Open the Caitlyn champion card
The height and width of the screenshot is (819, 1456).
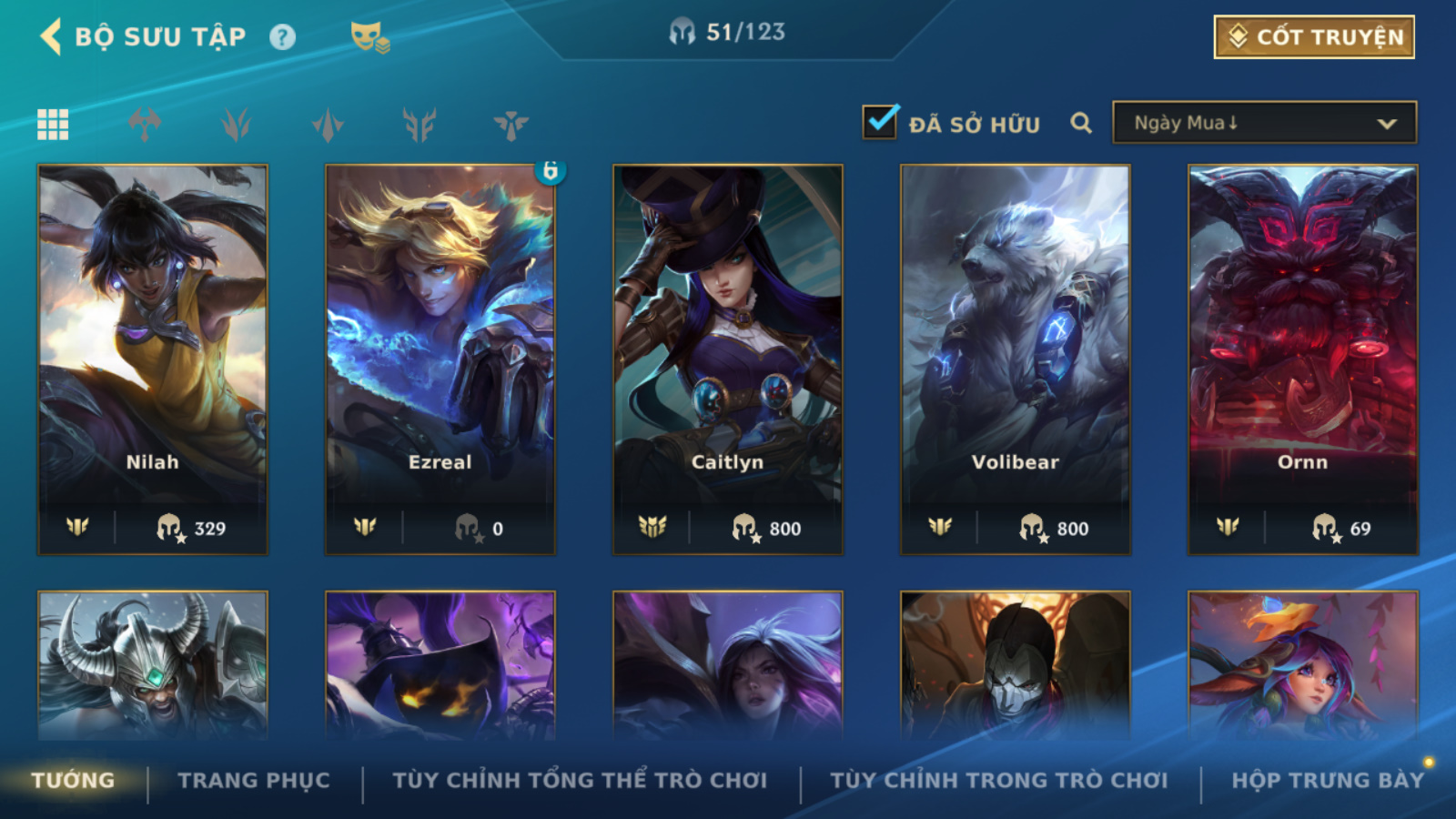pos(728,359)
